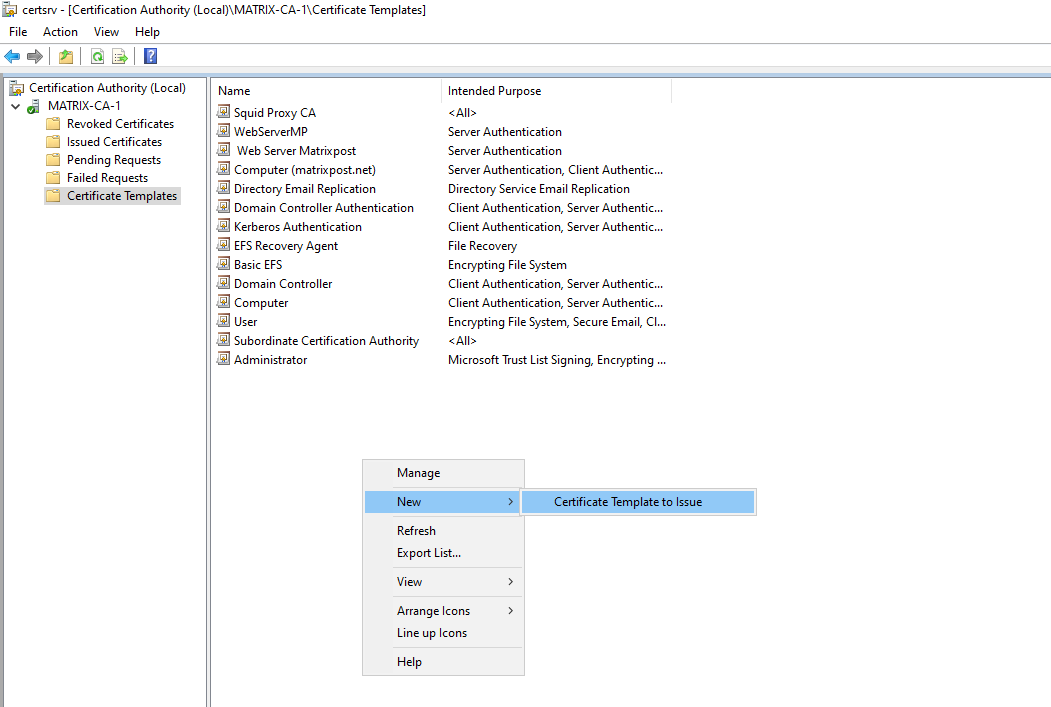Collapse the MATRIX-CA-1 tree node

15,106
